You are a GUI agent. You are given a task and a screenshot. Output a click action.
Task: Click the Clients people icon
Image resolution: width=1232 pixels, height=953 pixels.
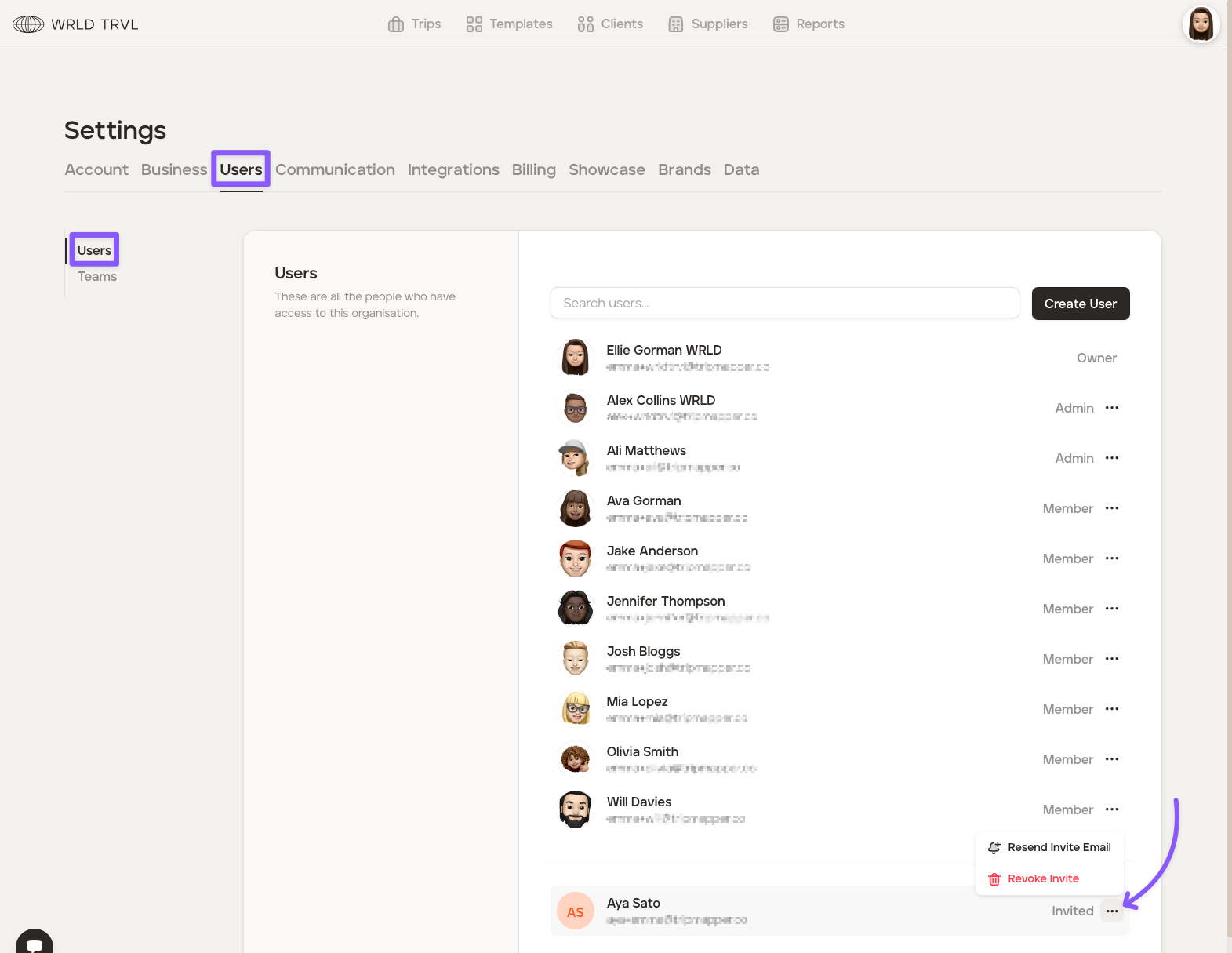click(585, 24)
